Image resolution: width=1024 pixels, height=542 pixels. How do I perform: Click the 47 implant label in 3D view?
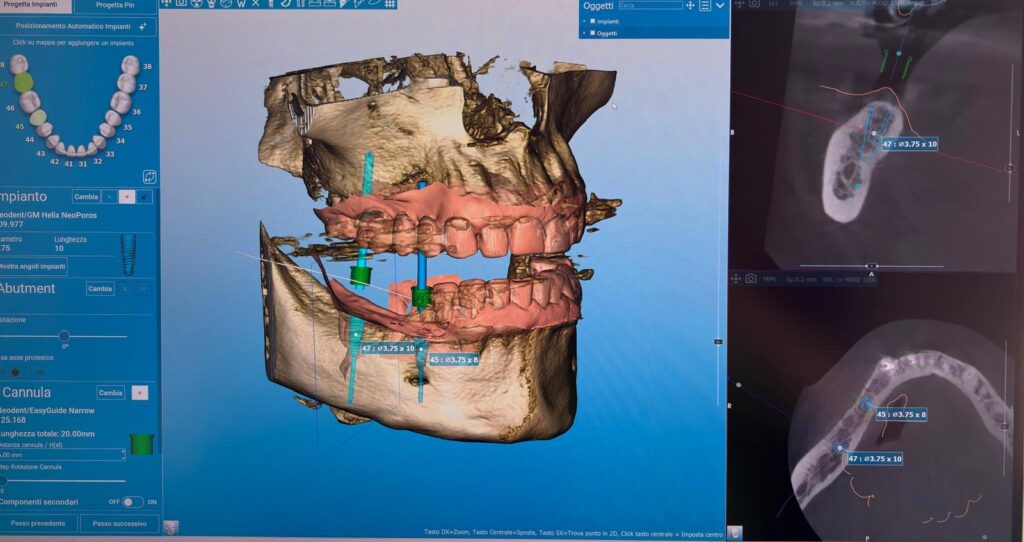coord(388,349)
